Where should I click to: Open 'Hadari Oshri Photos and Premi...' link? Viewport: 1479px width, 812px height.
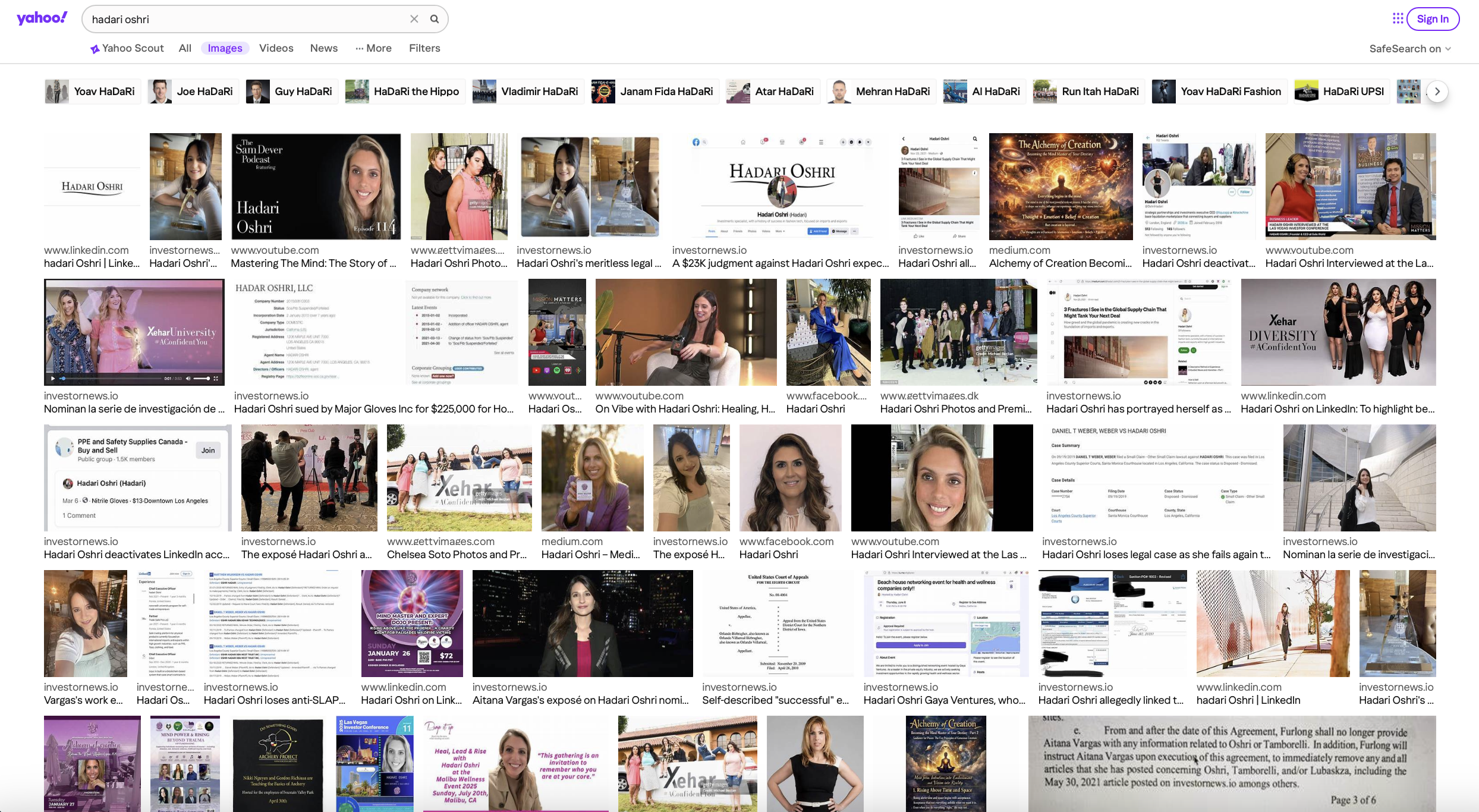(x=956, y=409)
